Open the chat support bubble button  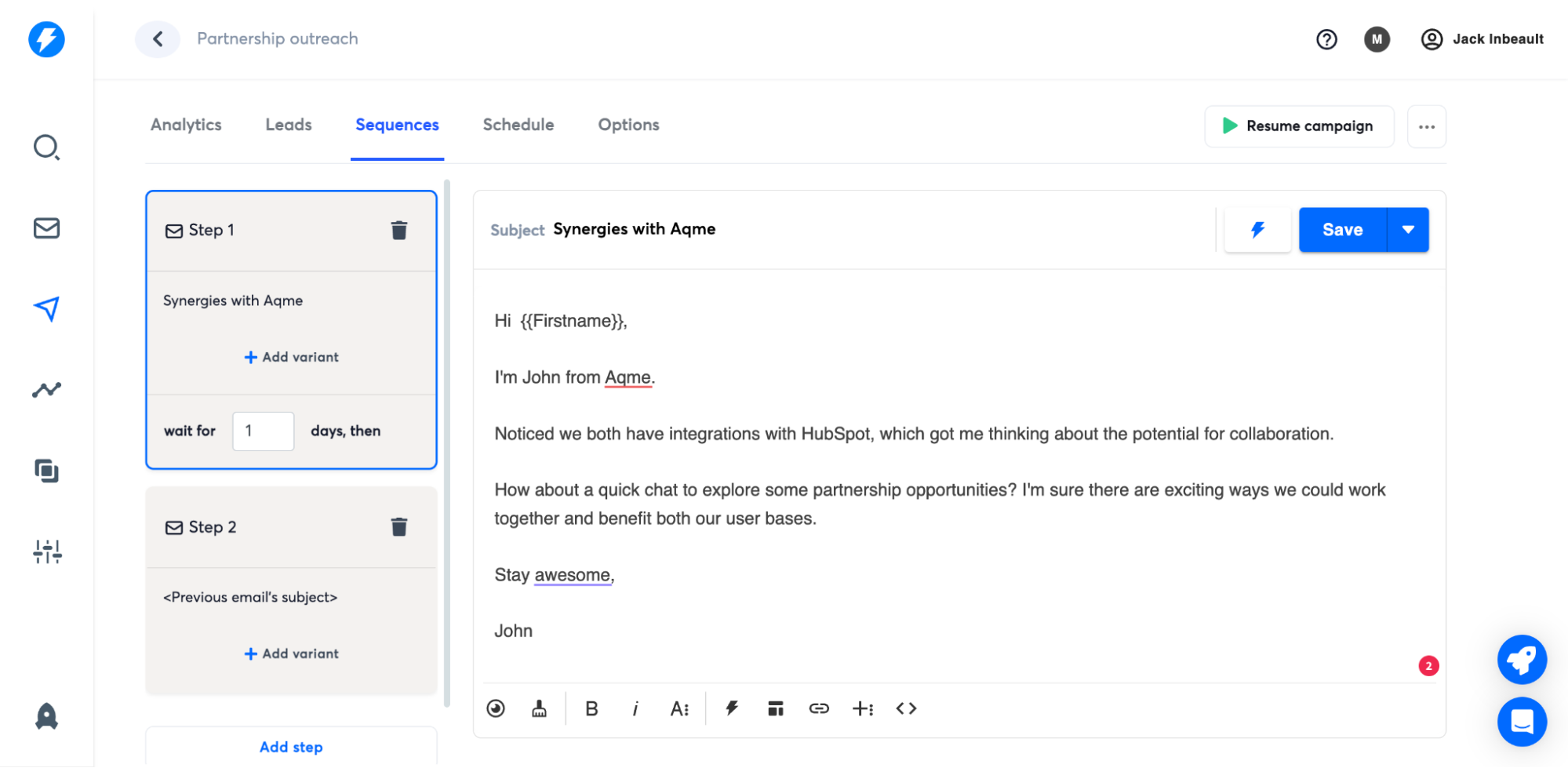point(1522,722)
